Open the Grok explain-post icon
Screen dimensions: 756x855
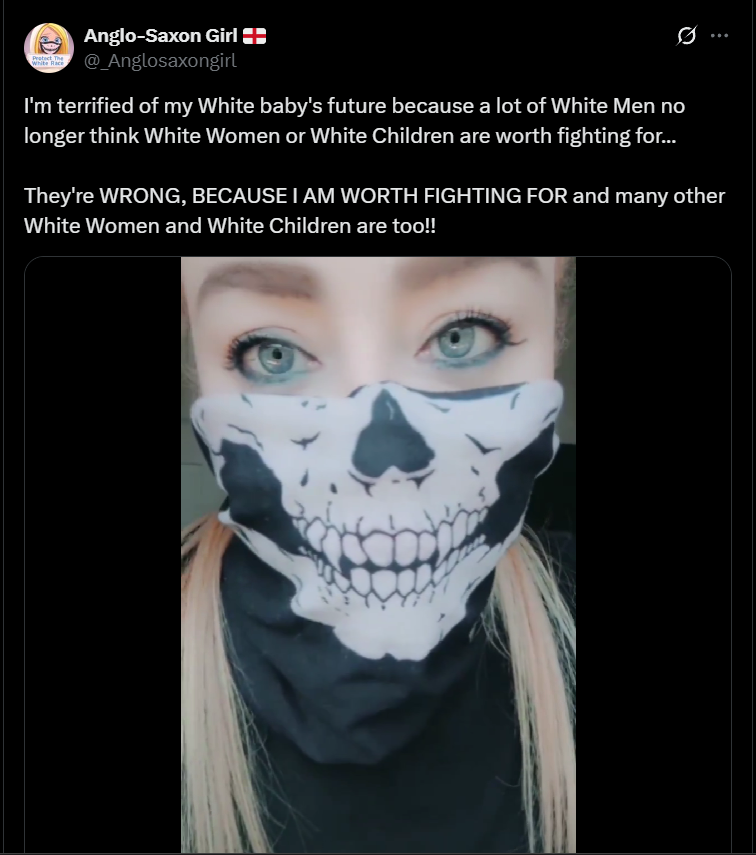(x=686, y=36)
